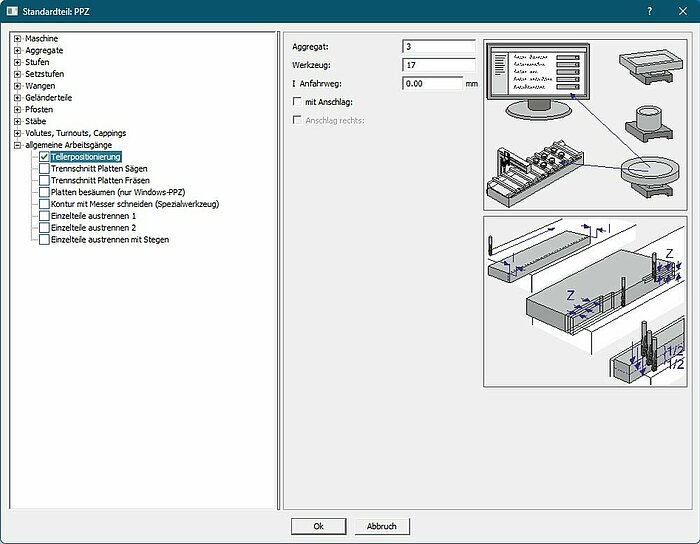This screenshot has height=544, width=700.
Task: Select allgemeine Arbeitsgänge label
Action: [x=68, y=145]
